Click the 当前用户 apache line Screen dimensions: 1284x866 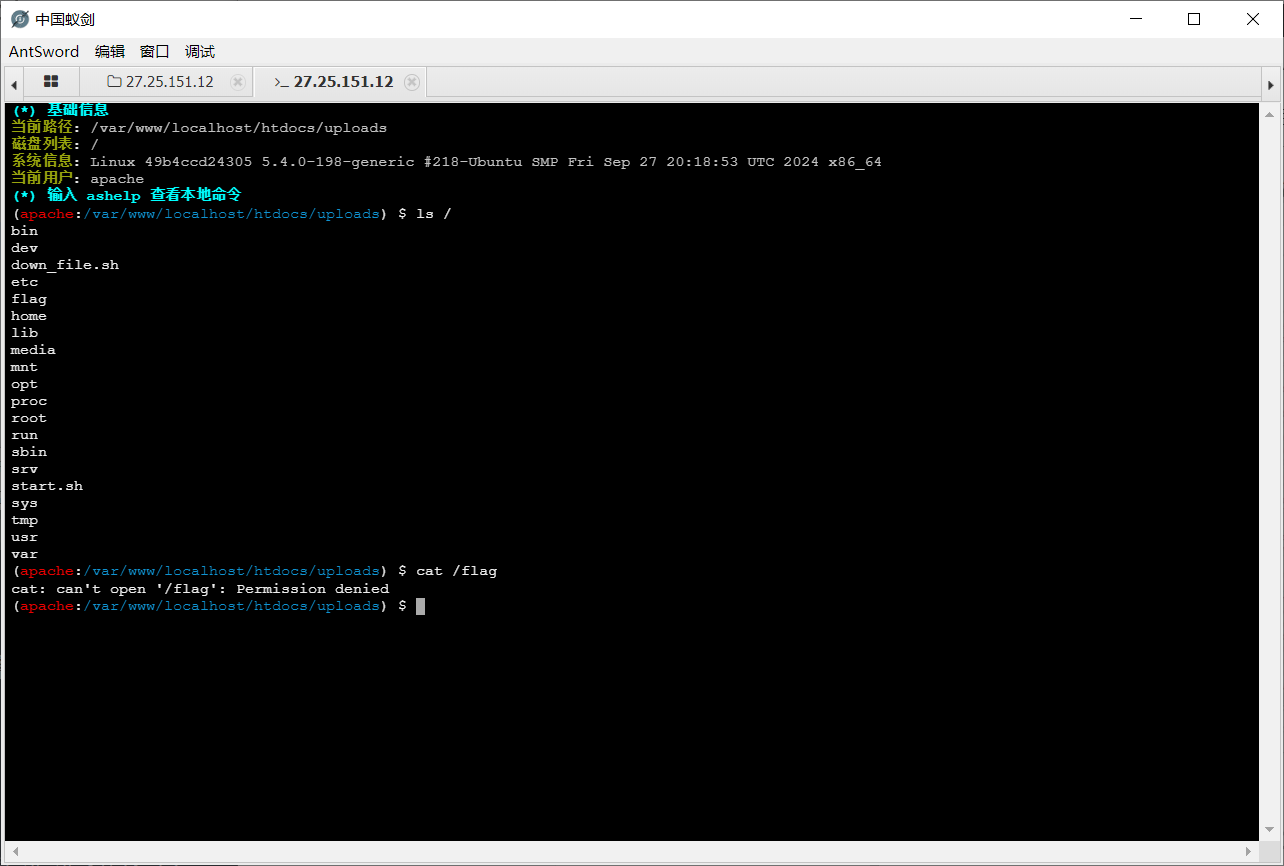click(77, 179)
